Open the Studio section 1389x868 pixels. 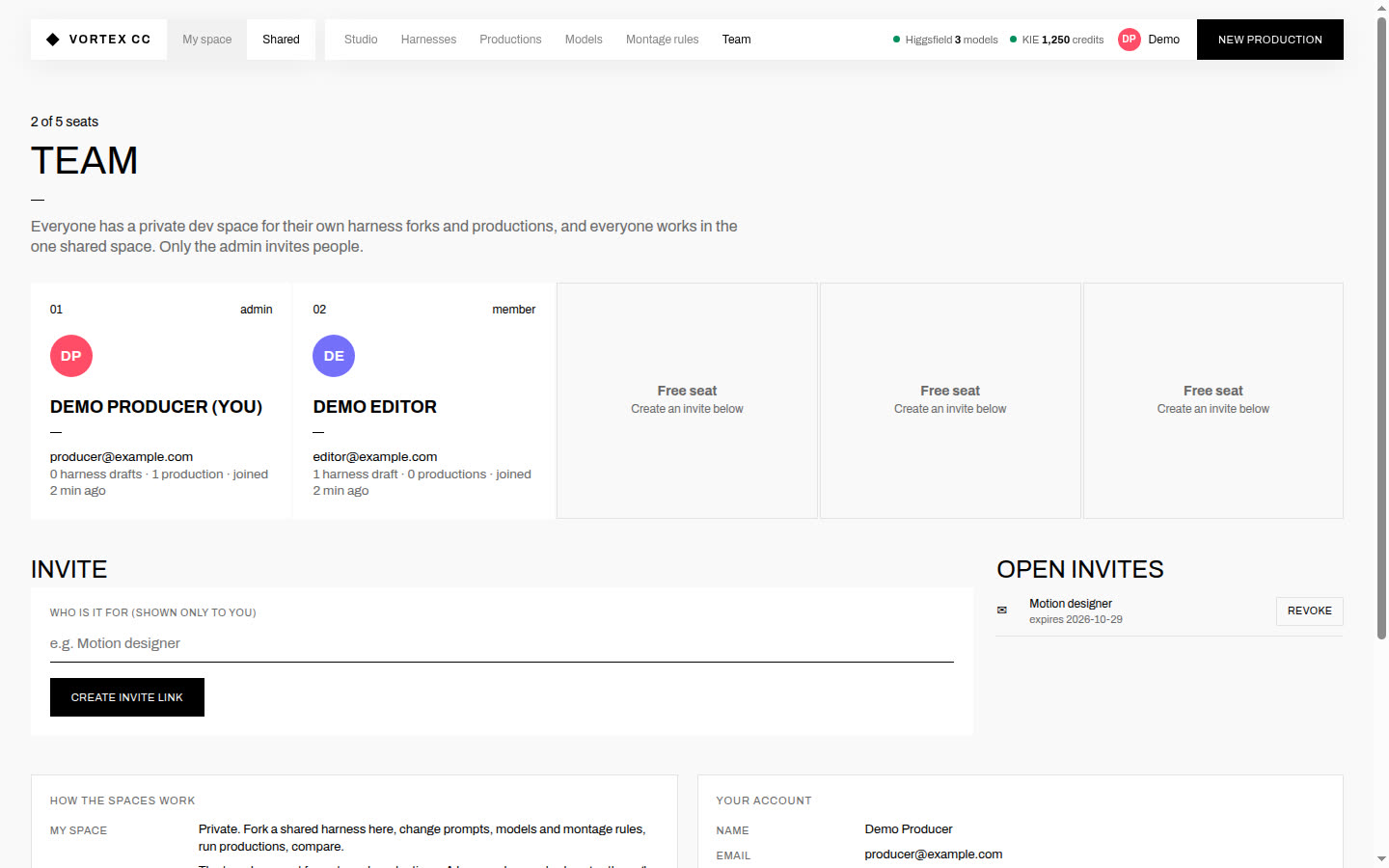[361, 40]
